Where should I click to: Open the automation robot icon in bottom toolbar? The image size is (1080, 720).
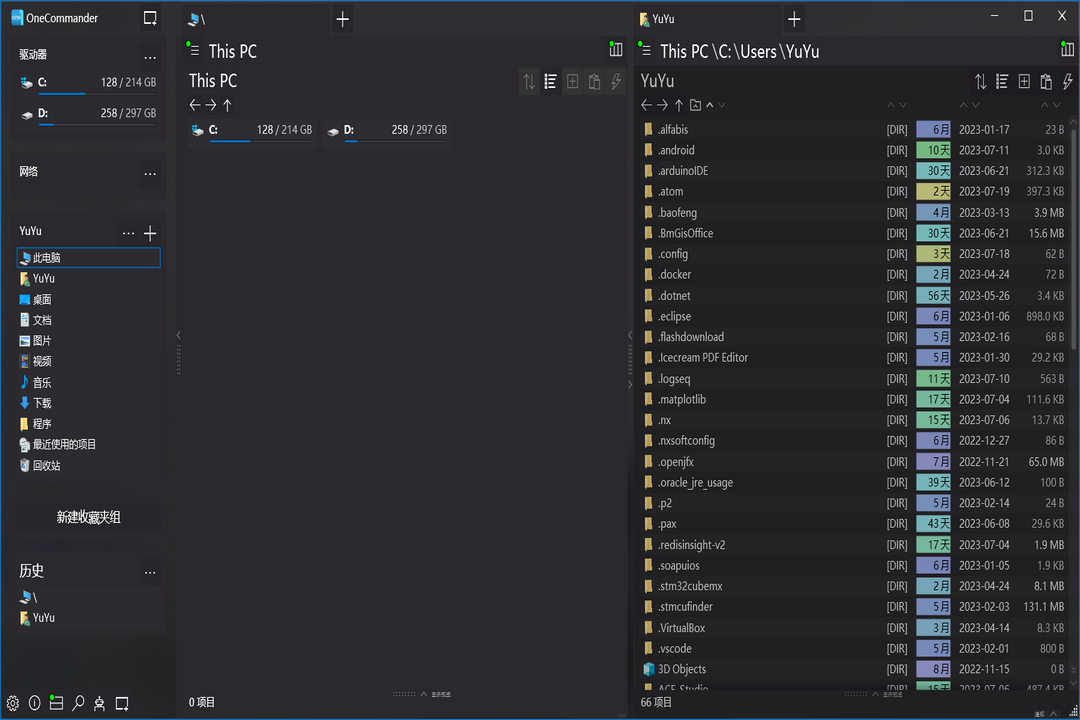99,703
